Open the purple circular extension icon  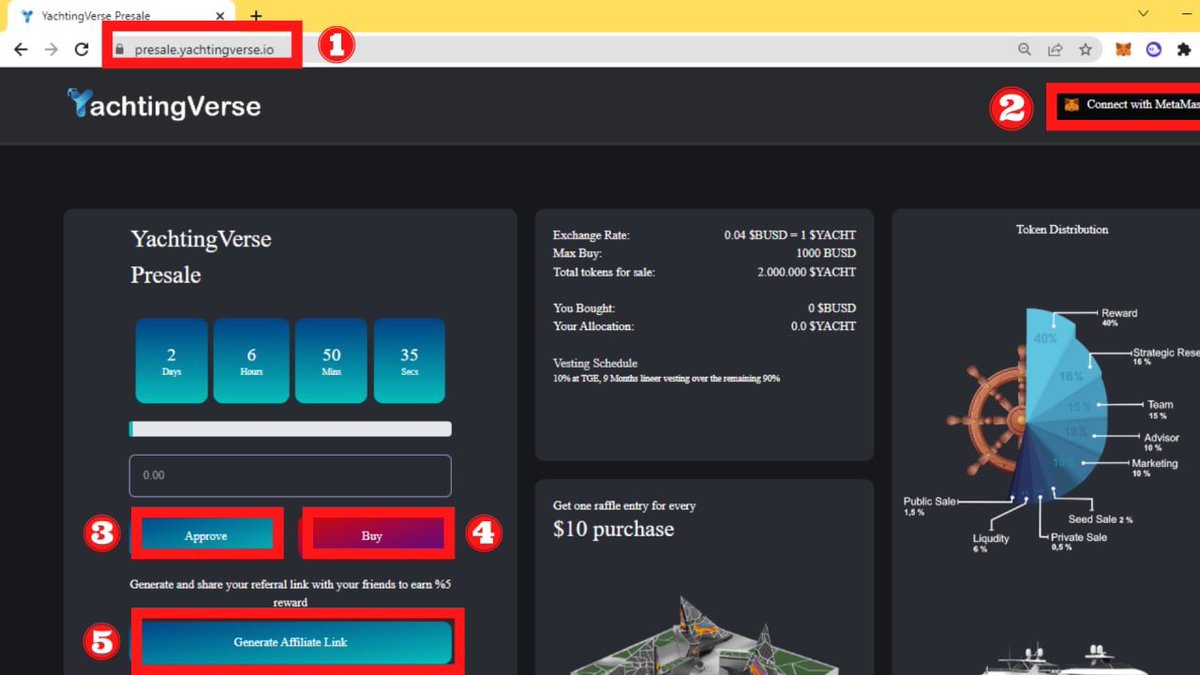(x=1154, y=49)
